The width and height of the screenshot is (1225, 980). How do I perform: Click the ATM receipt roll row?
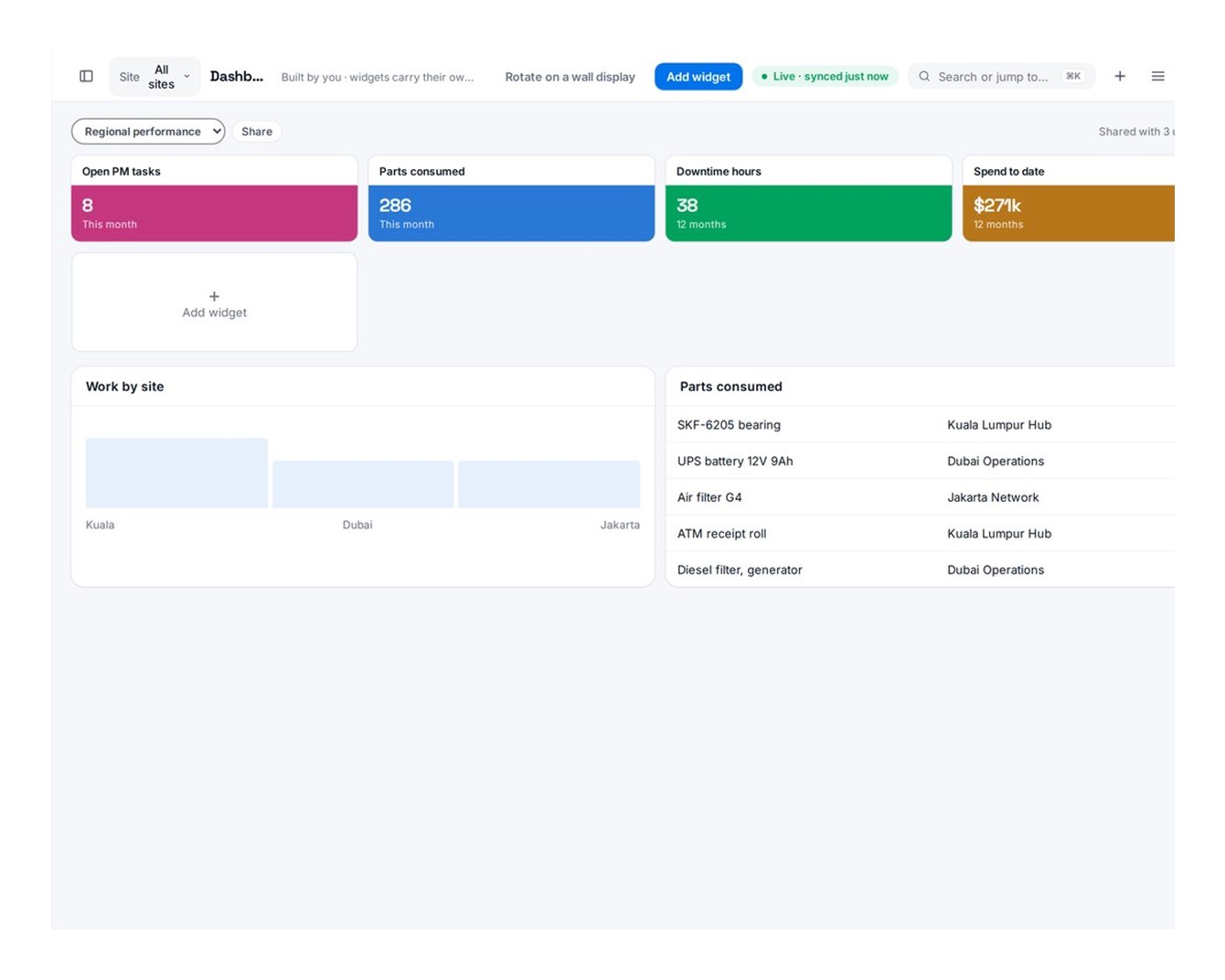click(921, 534)
